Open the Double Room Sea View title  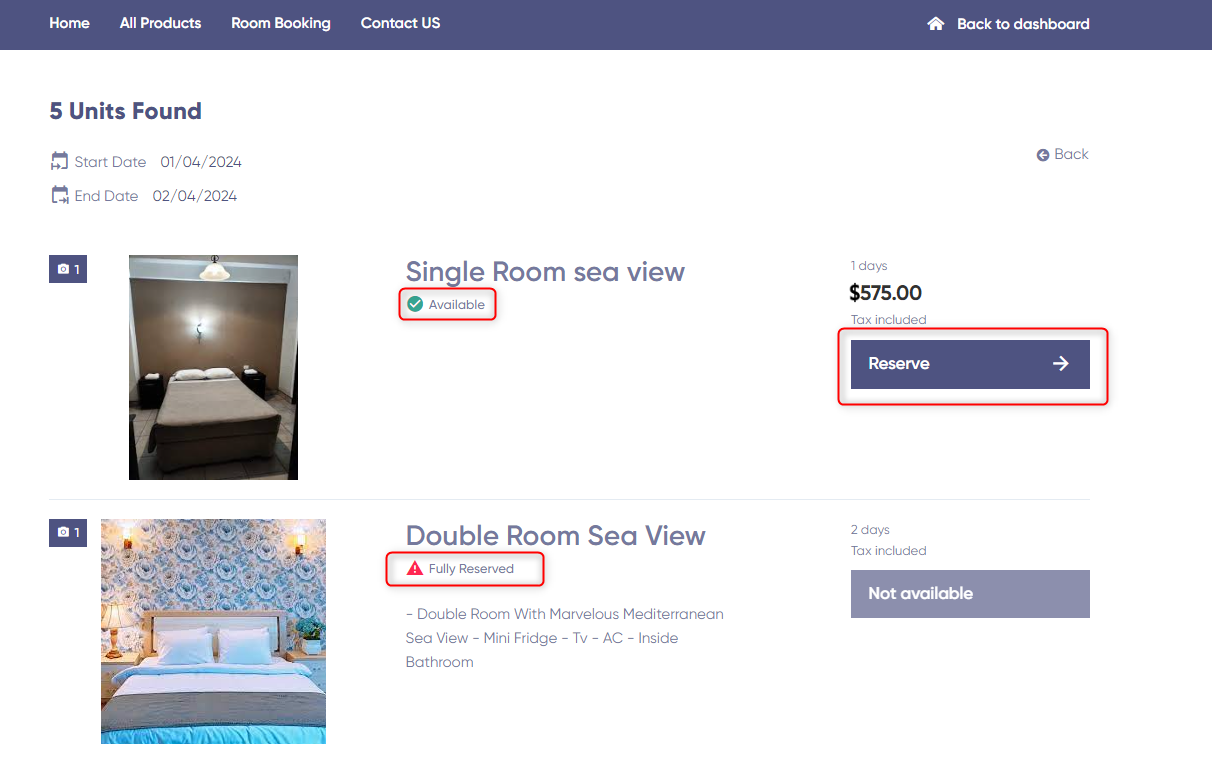pos(555,536)
